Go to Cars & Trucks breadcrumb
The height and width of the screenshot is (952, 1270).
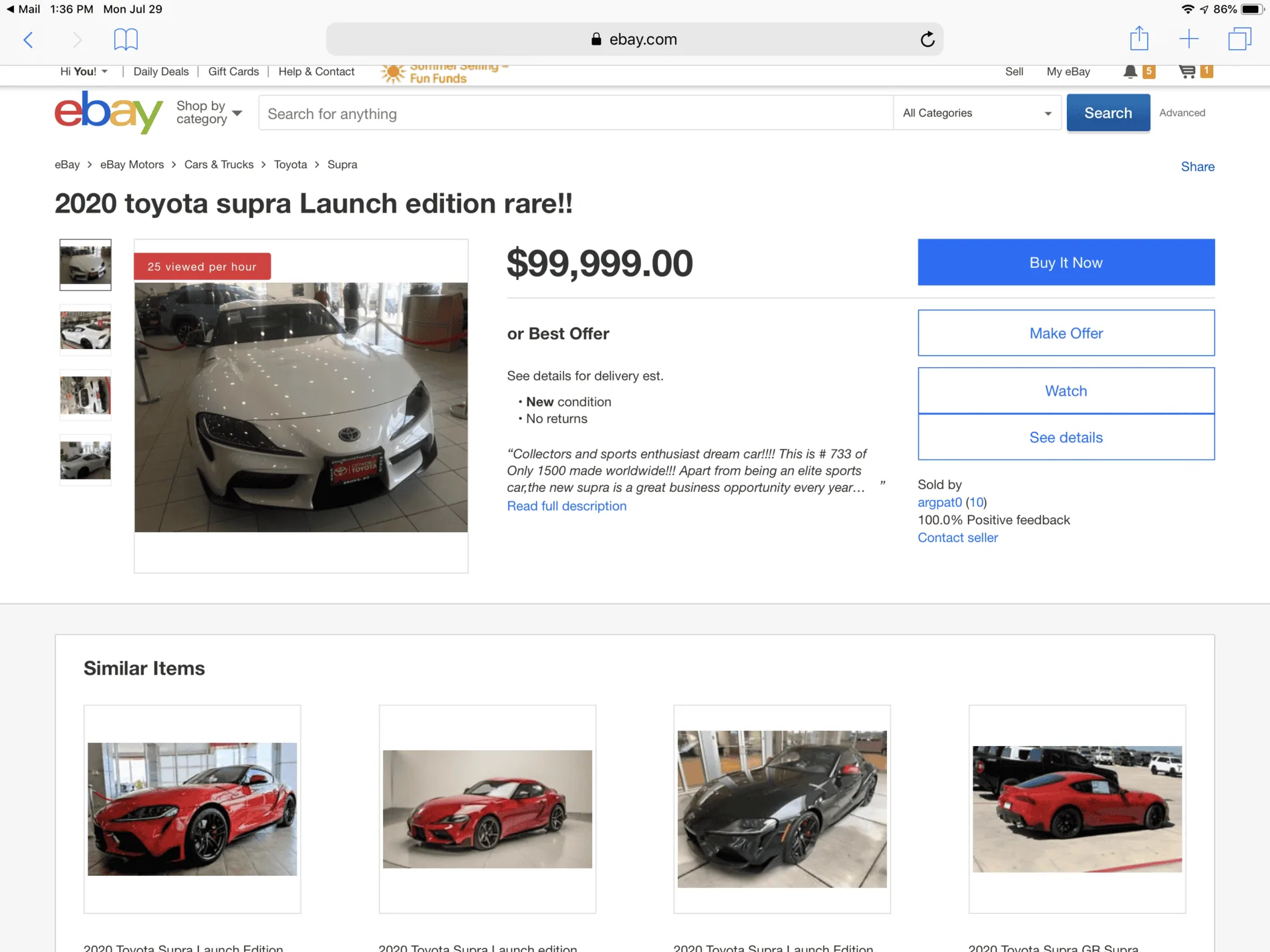(x=219, y=164)
